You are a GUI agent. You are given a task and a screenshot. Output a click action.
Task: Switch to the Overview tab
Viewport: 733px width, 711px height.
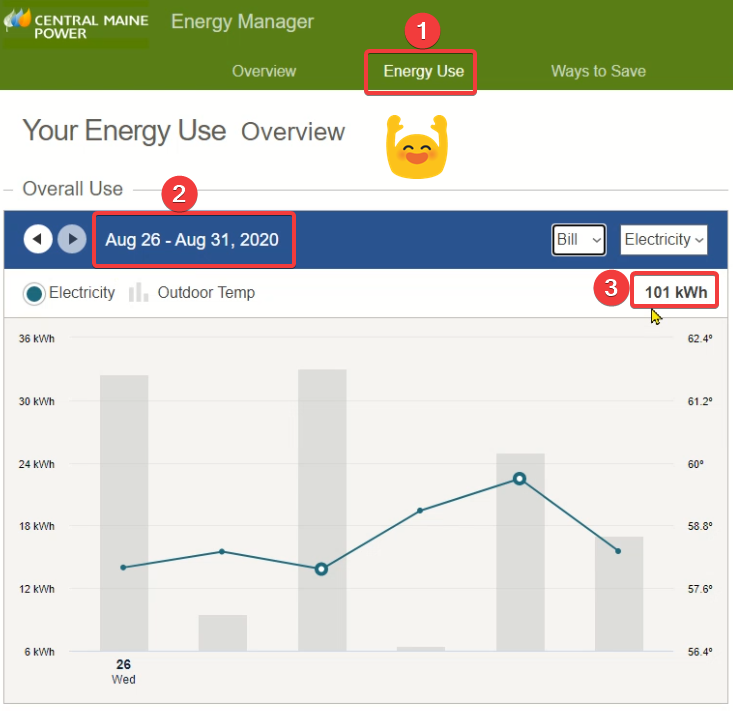264,71
